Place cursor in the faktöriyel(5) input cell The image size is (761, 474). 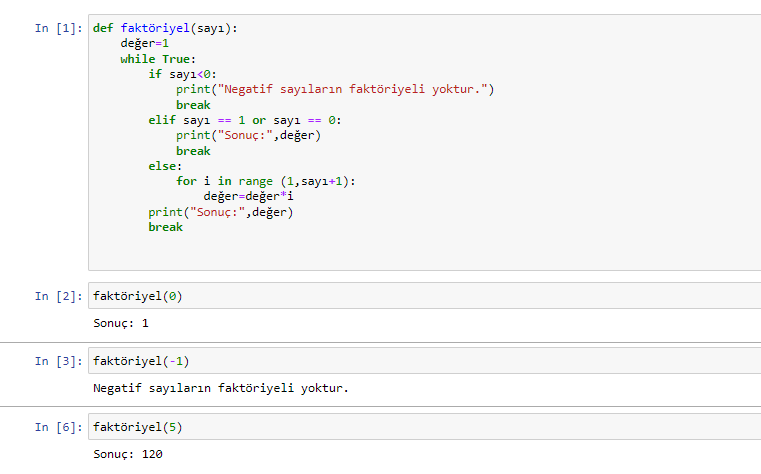424,427
